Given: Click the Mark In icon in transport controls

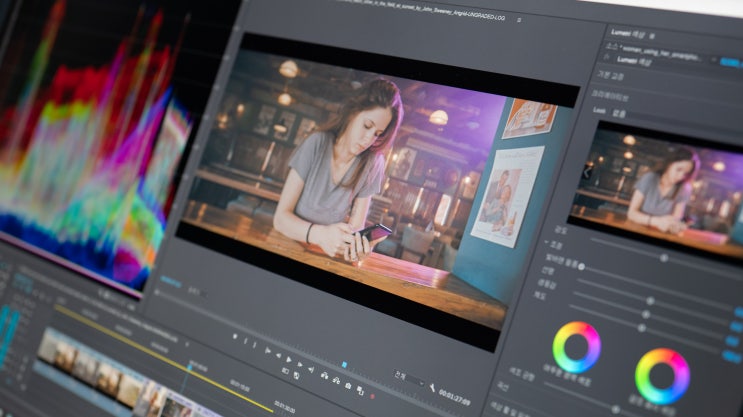Looking at the screenshot, I should [245, 341].
